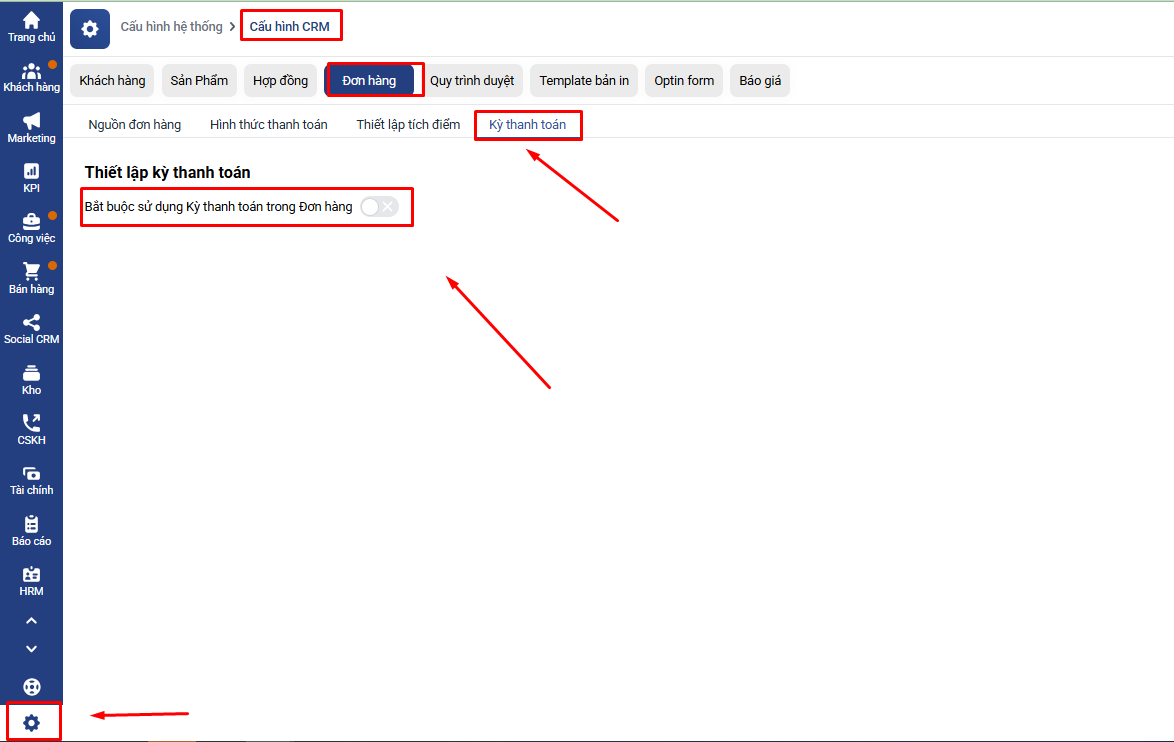Screen dimensions: 1174x742
Task: Select the Thiết lập tích điểm tab
Action: click(x=408, y=125)
